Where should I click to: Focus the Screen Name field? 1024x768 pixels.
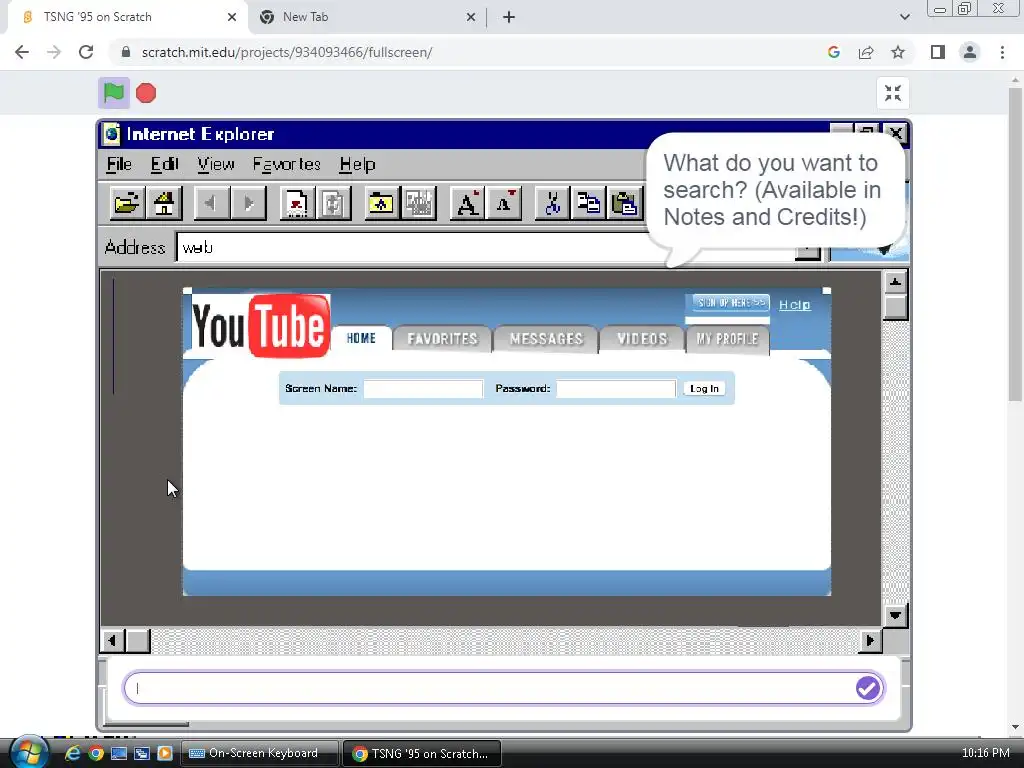(423, 389)
